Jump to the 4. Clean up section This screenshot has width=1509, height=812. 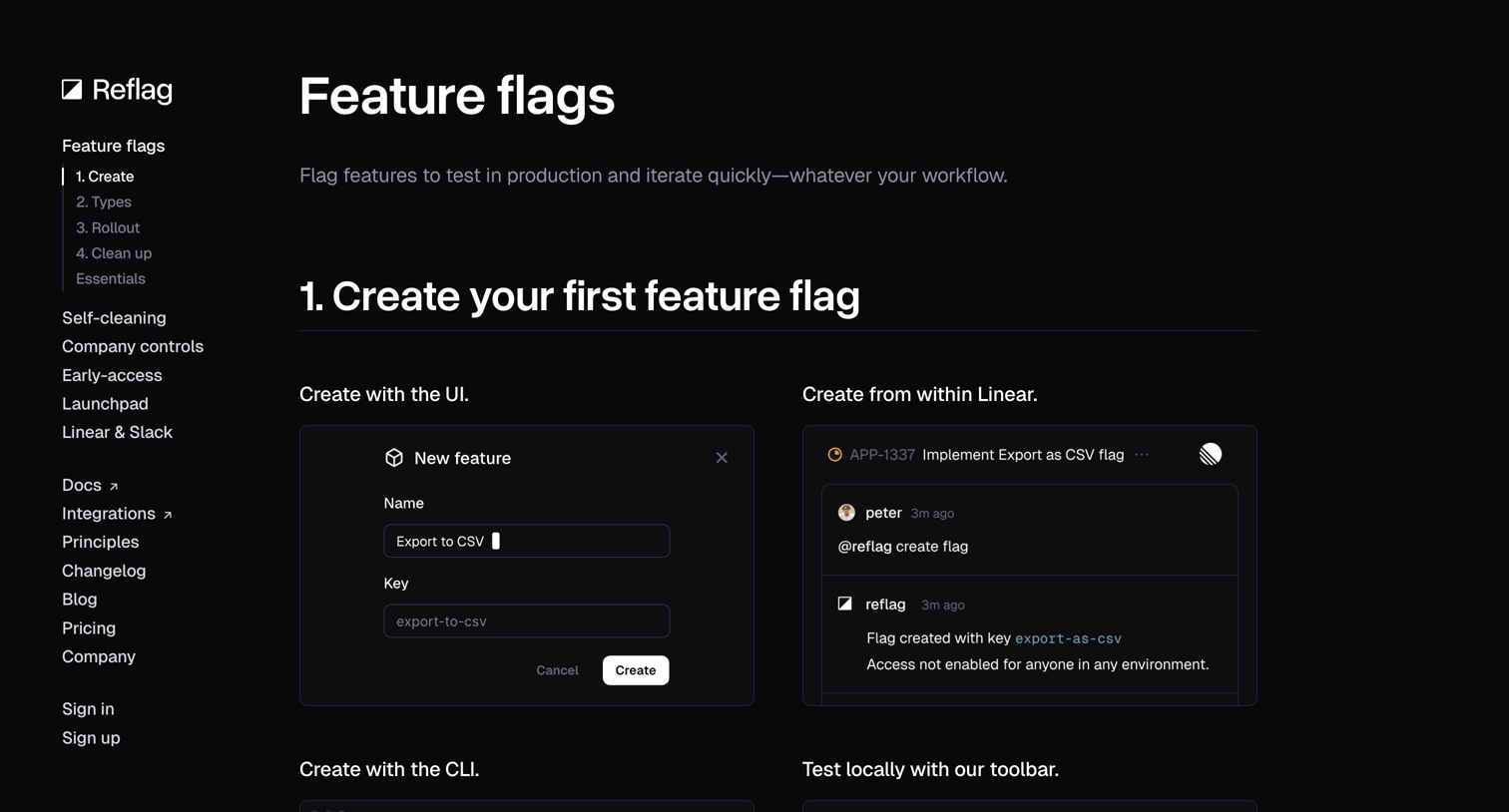tap(114, 253)
